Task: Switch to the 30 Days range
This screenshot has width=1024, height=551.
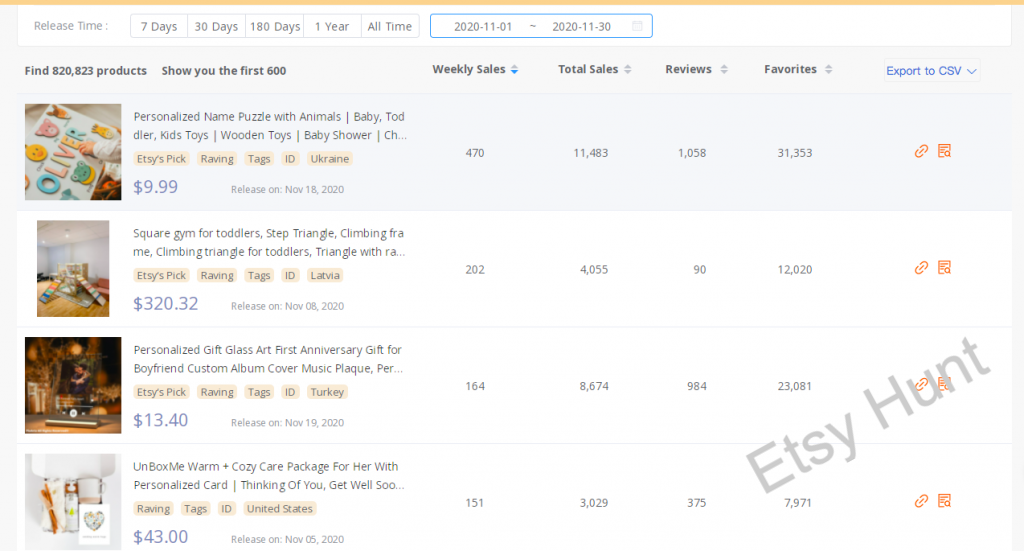Action: pyautogui.click(x=216, y=26)
